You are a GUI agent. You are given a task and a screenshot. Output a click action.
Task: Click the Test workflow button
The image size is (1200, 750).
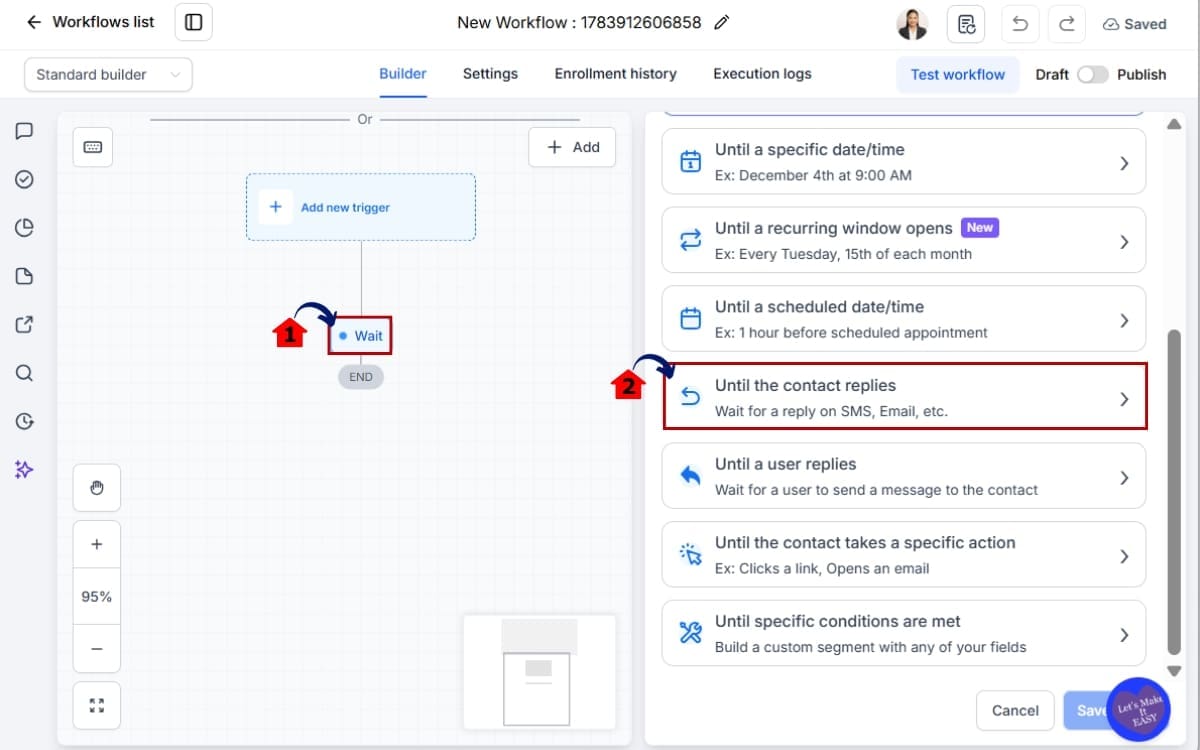958,74
